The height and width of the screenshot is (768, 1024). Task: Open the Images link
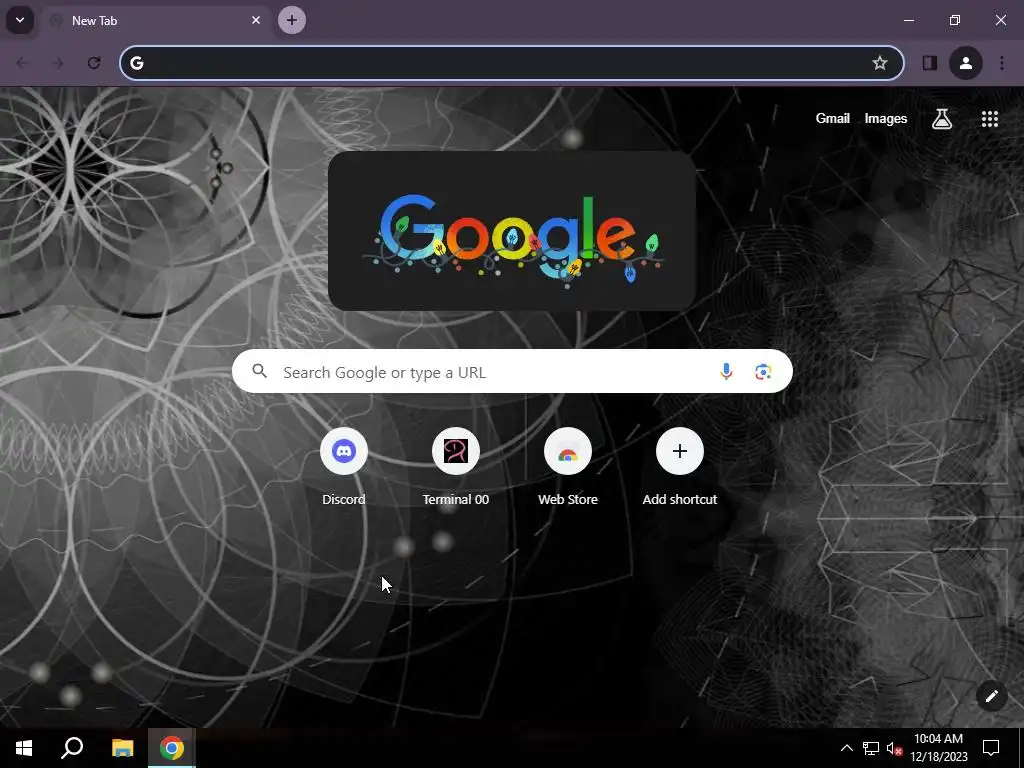[x=886, y=118]
